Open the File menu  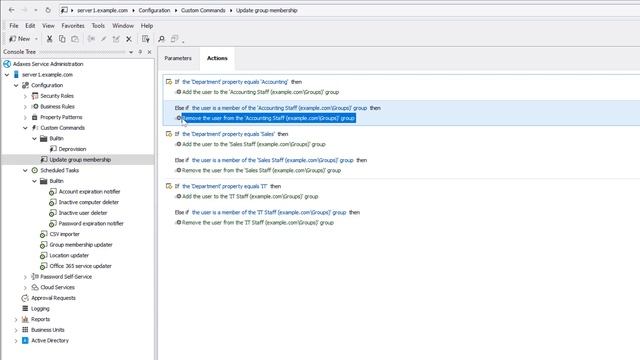14,26
